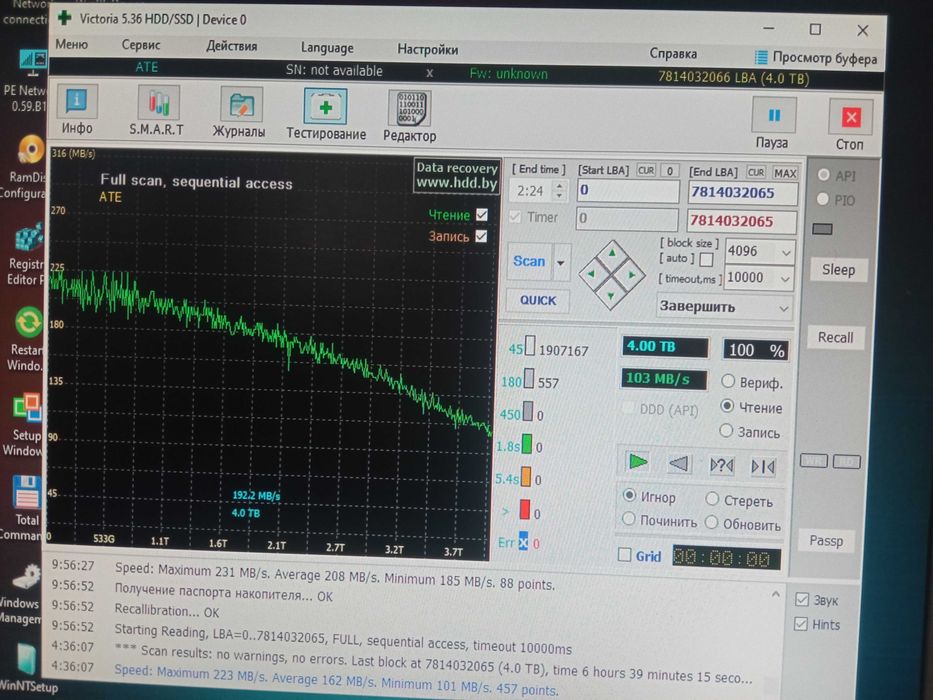
Task: Toggle block size auto checkbox
Action: click(706, 260)
